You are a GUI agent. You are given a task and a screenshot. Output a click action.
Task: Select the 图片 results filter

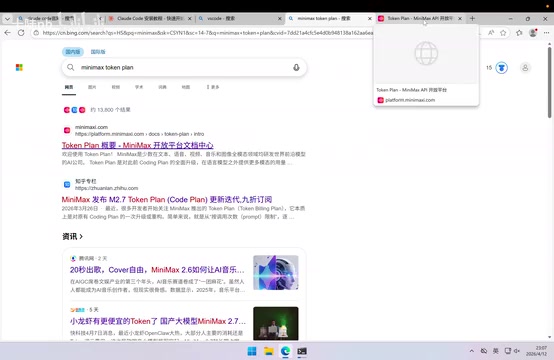pyautogui.click(x=92, y=87)
